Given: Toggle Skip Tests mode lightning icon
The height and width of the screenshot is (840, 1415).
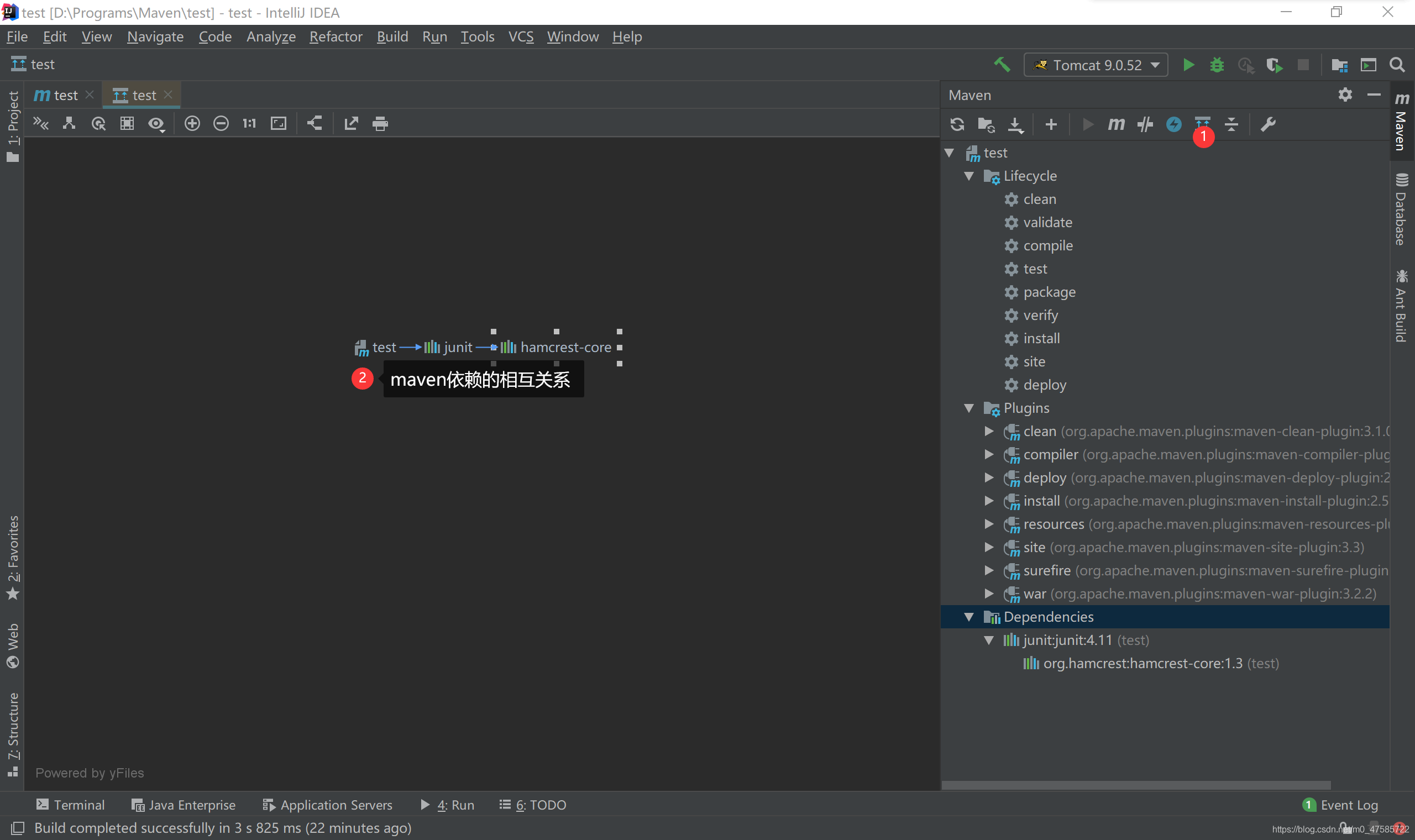Looking at the screenshot, I should click(x=1174, y=124).
